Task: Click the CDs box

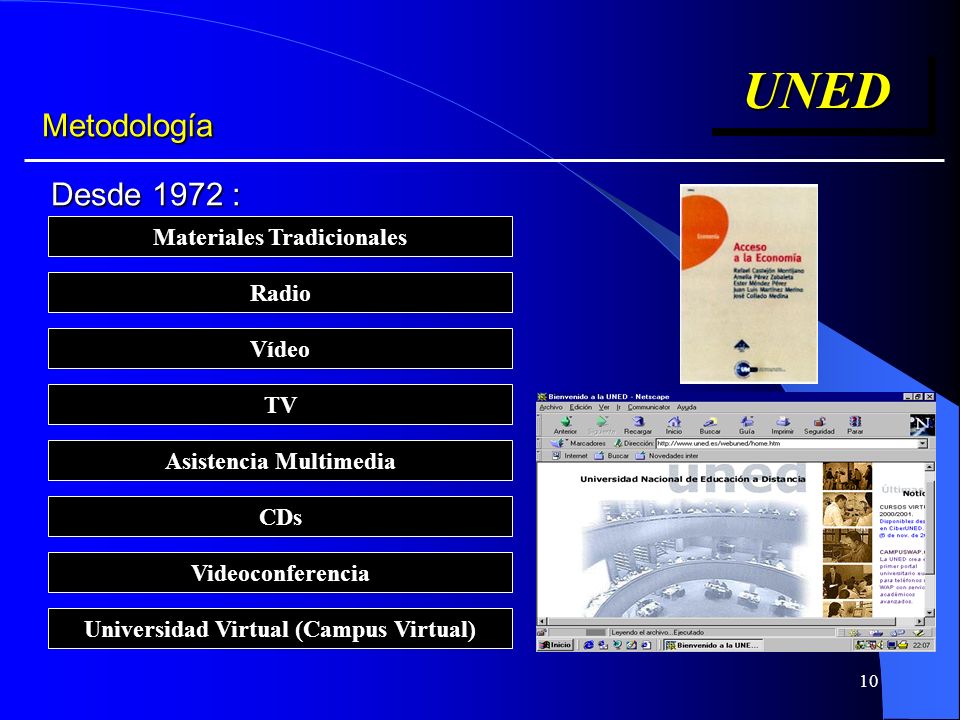Action: click(280, 517)
